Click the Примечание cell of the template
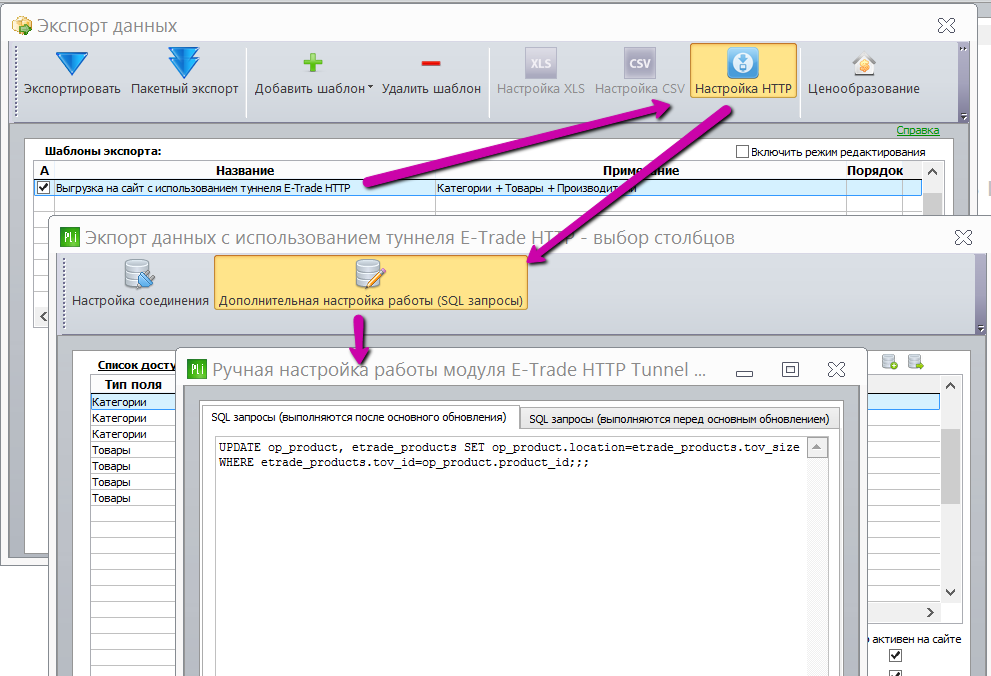This screenshot has height=676, width=991. [641, 188]
